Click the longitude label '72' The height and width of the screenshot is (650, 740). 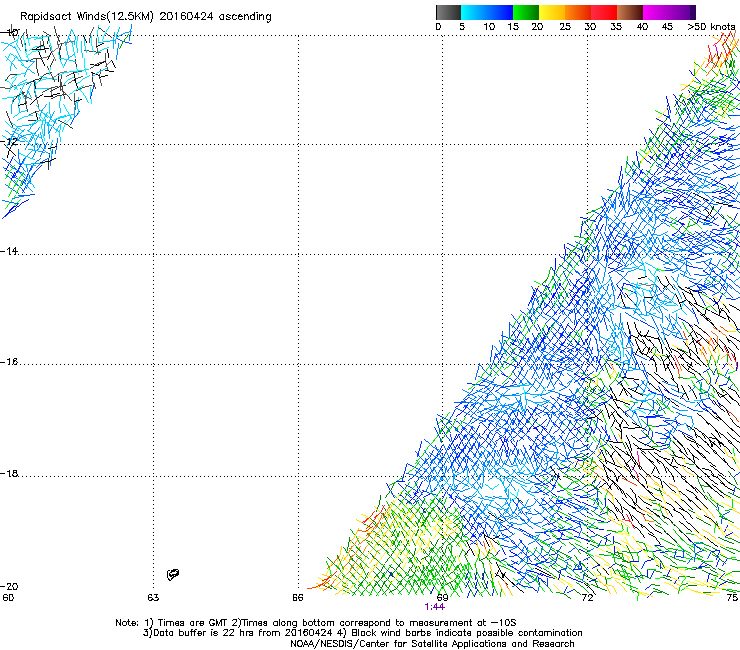587,598
